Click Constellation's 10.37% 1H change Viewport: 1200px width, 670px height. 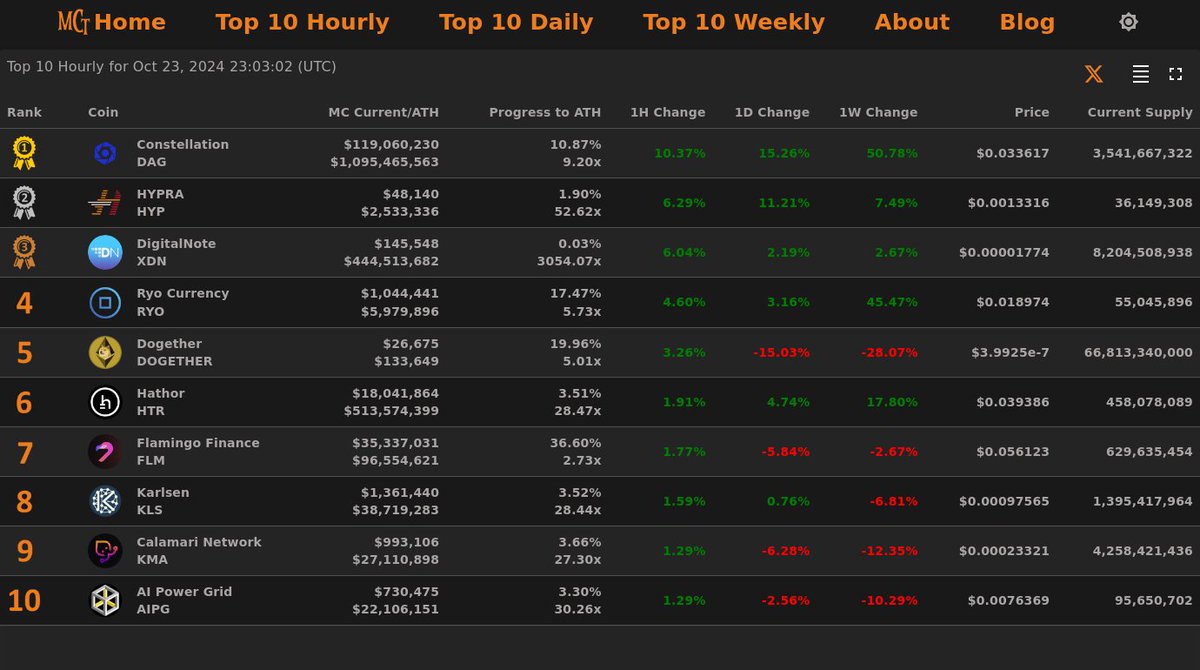coord(680,153)
